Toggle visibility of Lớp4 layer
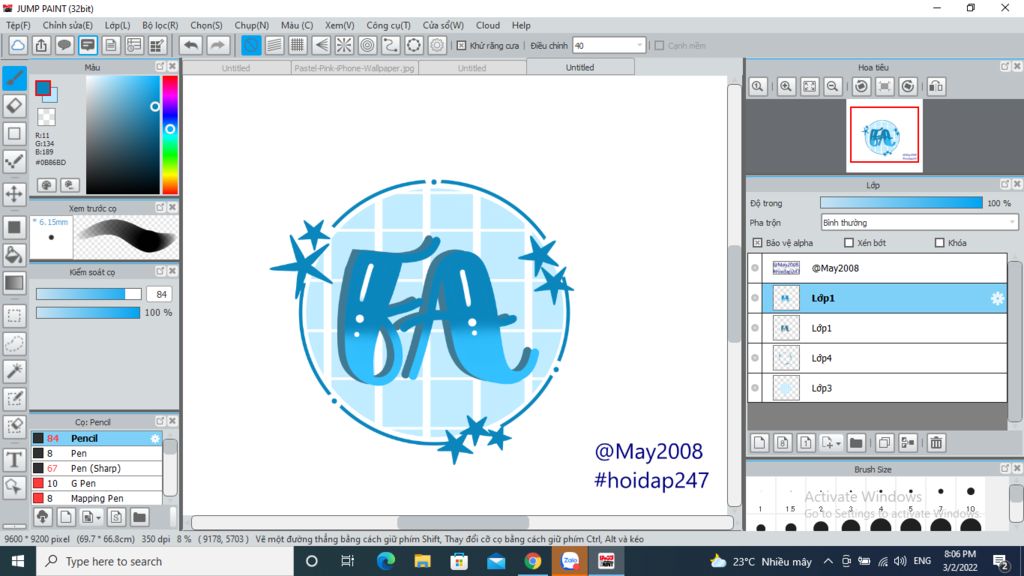 [x=755, y=358]
